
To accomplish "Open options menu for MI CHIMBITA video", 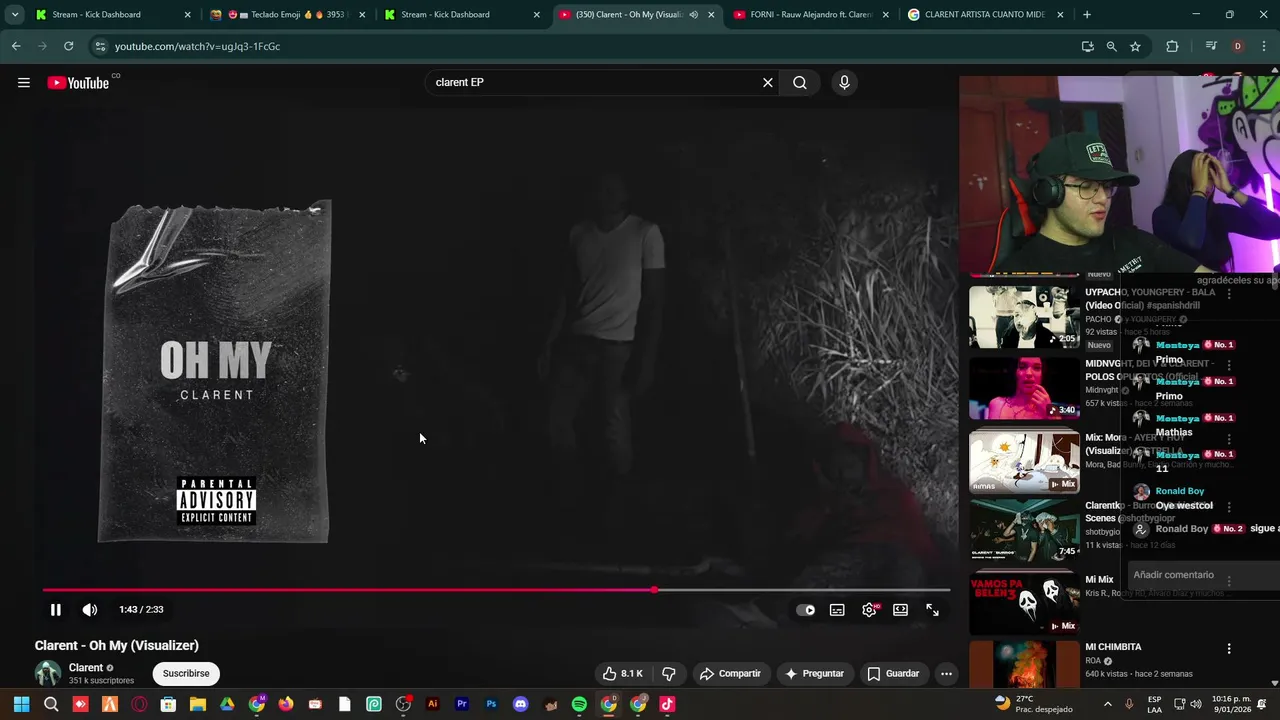I will click(x=1229, y=649).
